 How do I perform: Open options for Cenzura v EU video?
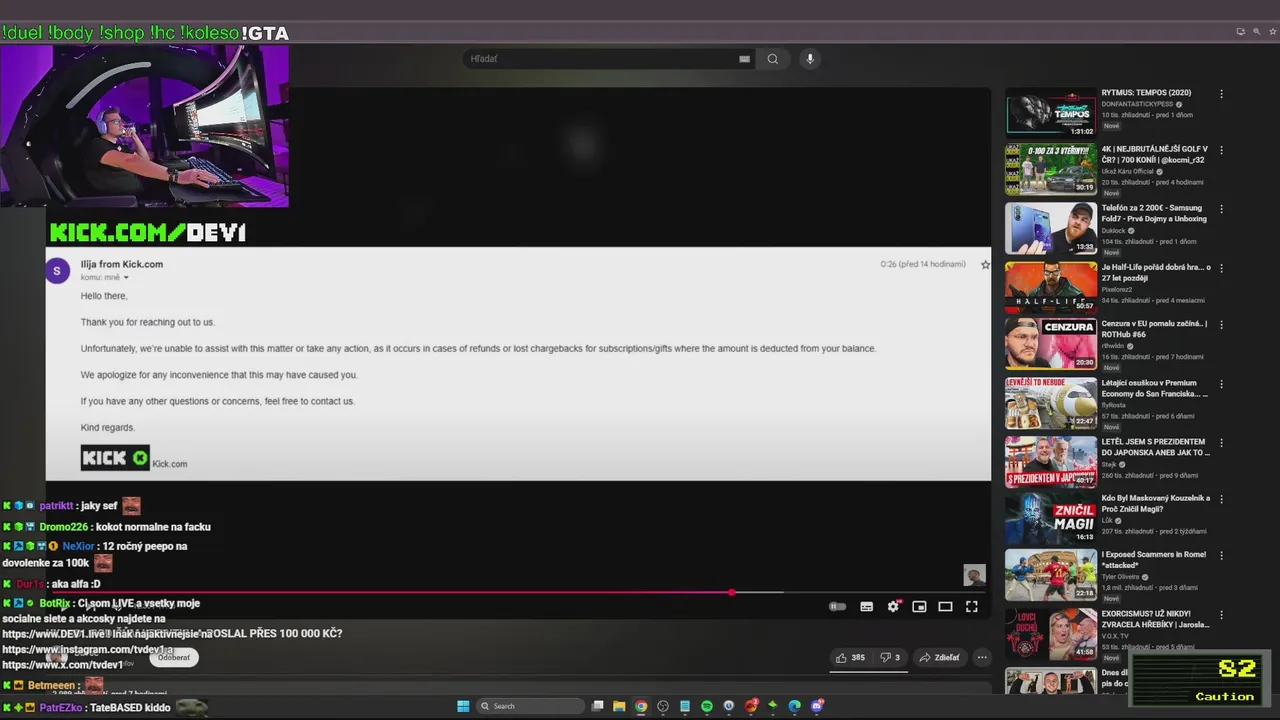point(1221,324)
